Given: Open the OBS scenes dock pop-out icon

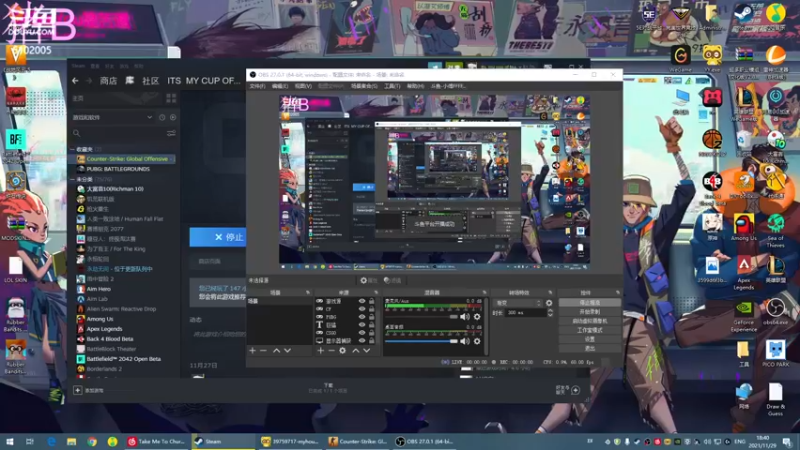Looking at the screenshot, I should tap(308, 293).
